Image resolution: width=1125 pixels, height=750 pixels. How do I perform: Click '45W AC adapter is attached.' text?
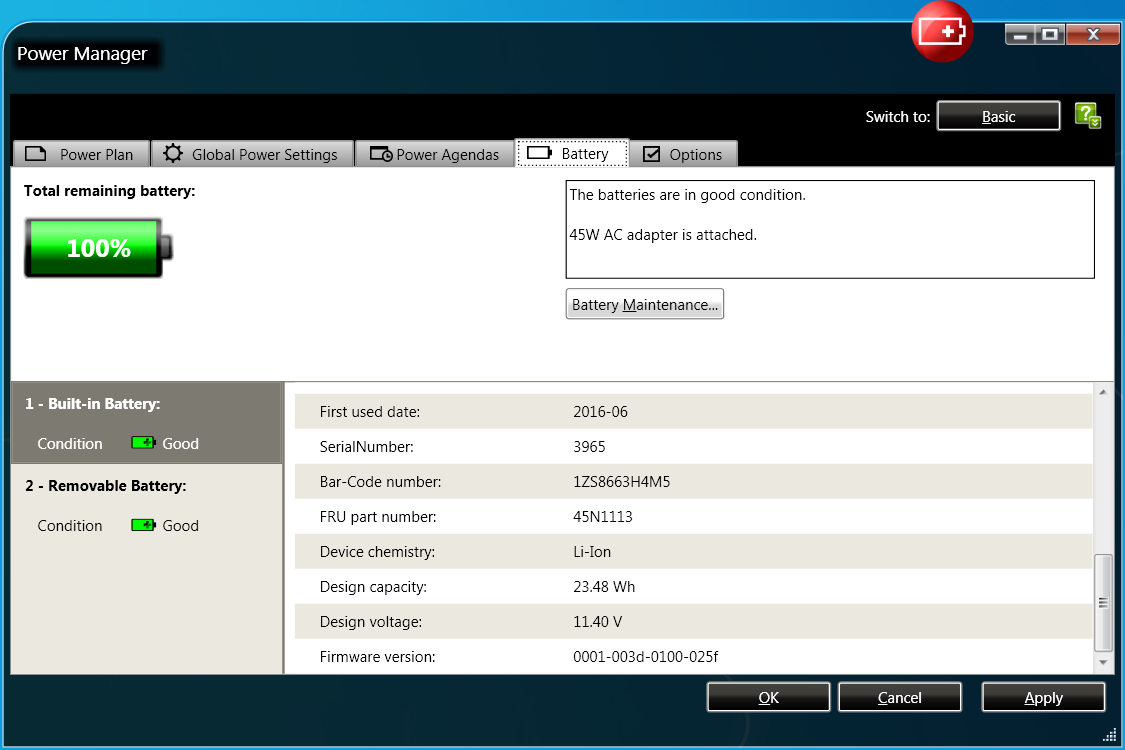pyautogui.click(x=663, y=235)
